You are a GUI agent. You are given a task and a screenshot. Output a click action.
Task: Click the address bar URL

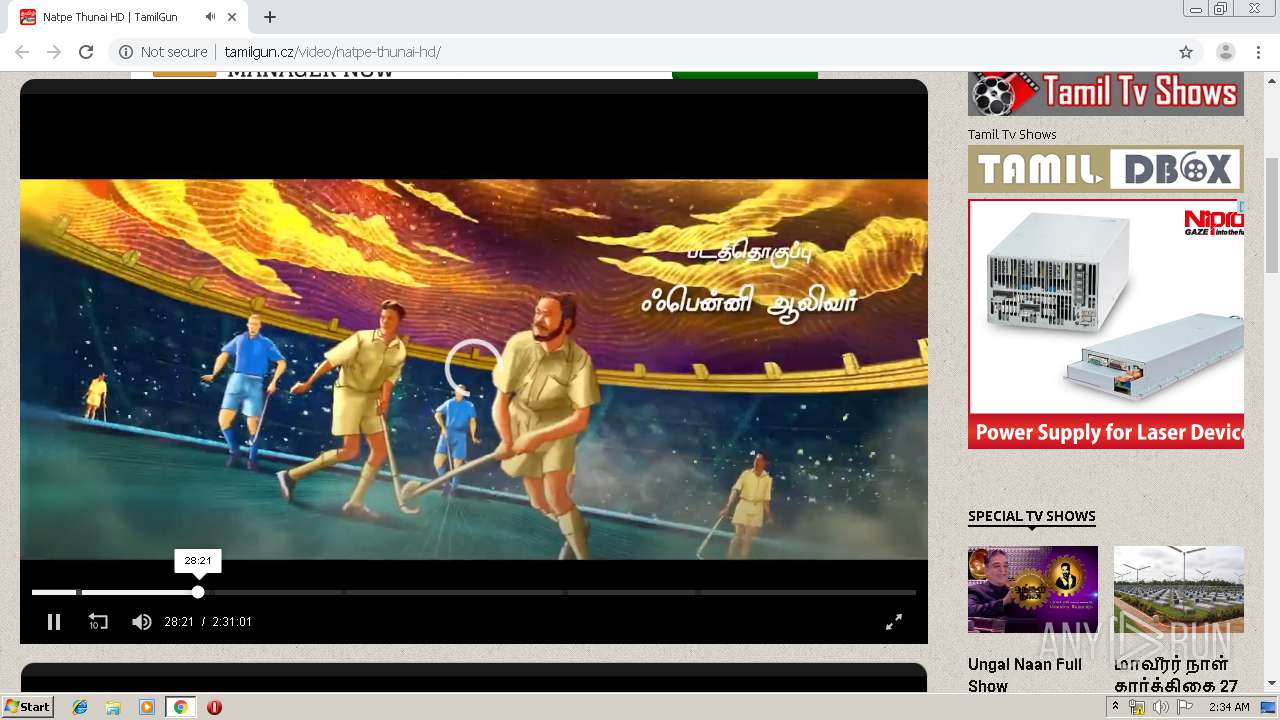(x=332, y=52)
